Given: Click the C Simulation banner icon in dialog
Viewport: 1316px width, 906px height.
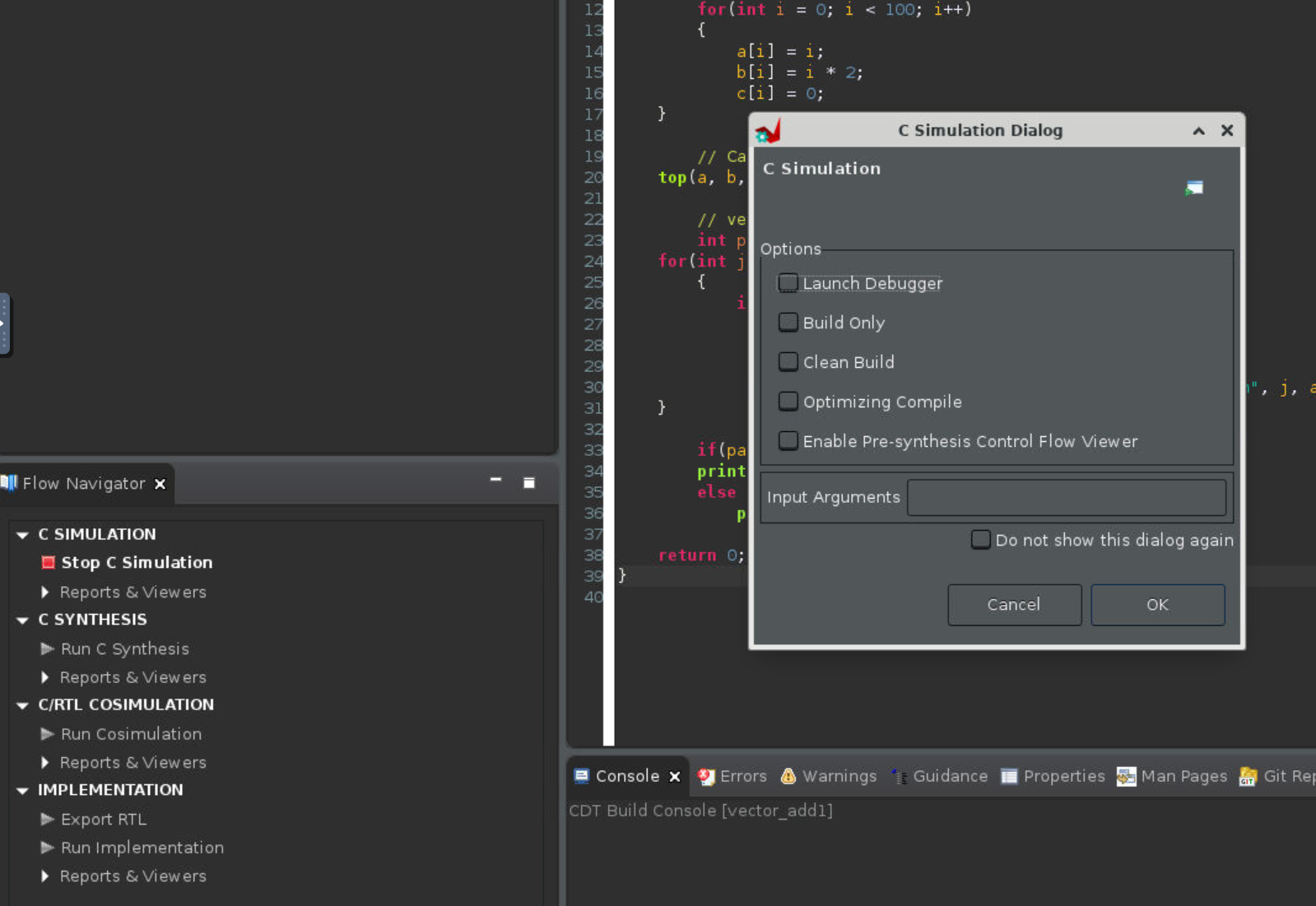Looking at the screenshot, I should point(1194,188).
